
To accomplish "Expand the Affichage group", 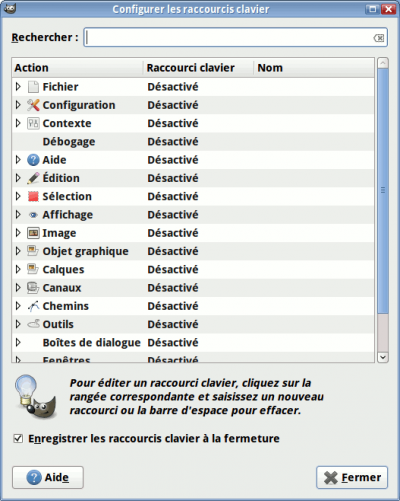I will (18, 215).
